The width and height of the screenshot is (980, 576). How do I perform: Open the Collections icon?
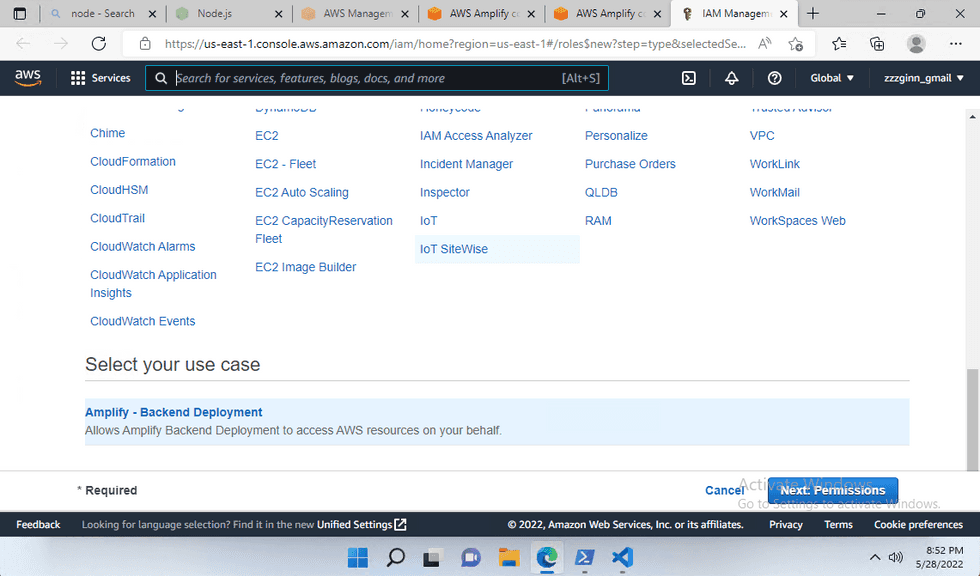tap(877, 44)
